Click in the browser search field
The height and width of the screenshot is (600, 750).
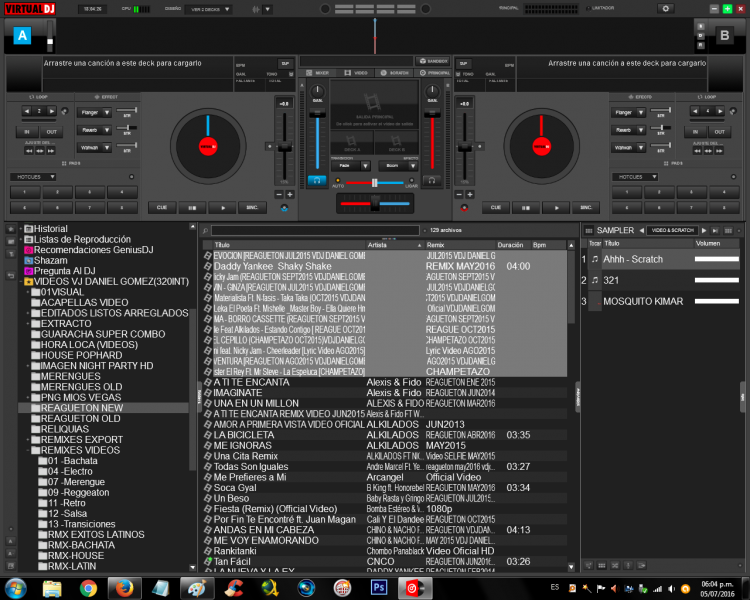(315, 230)
